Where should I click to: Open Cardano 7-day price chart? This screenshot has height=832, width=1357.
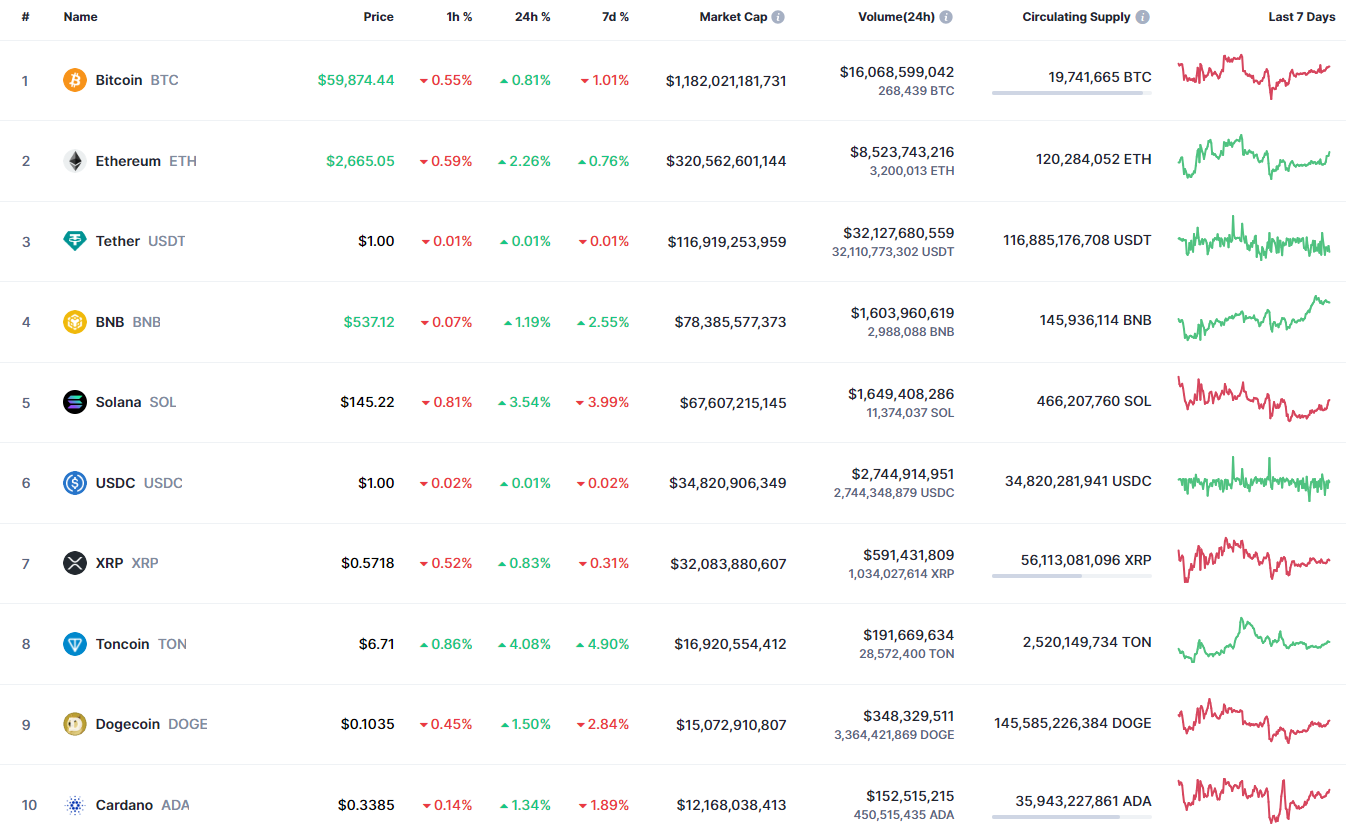click(1254, 800)
